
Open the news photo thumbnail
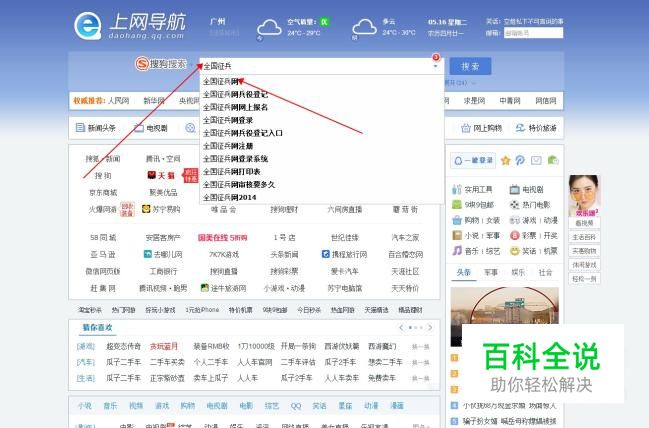pos(505,317)
